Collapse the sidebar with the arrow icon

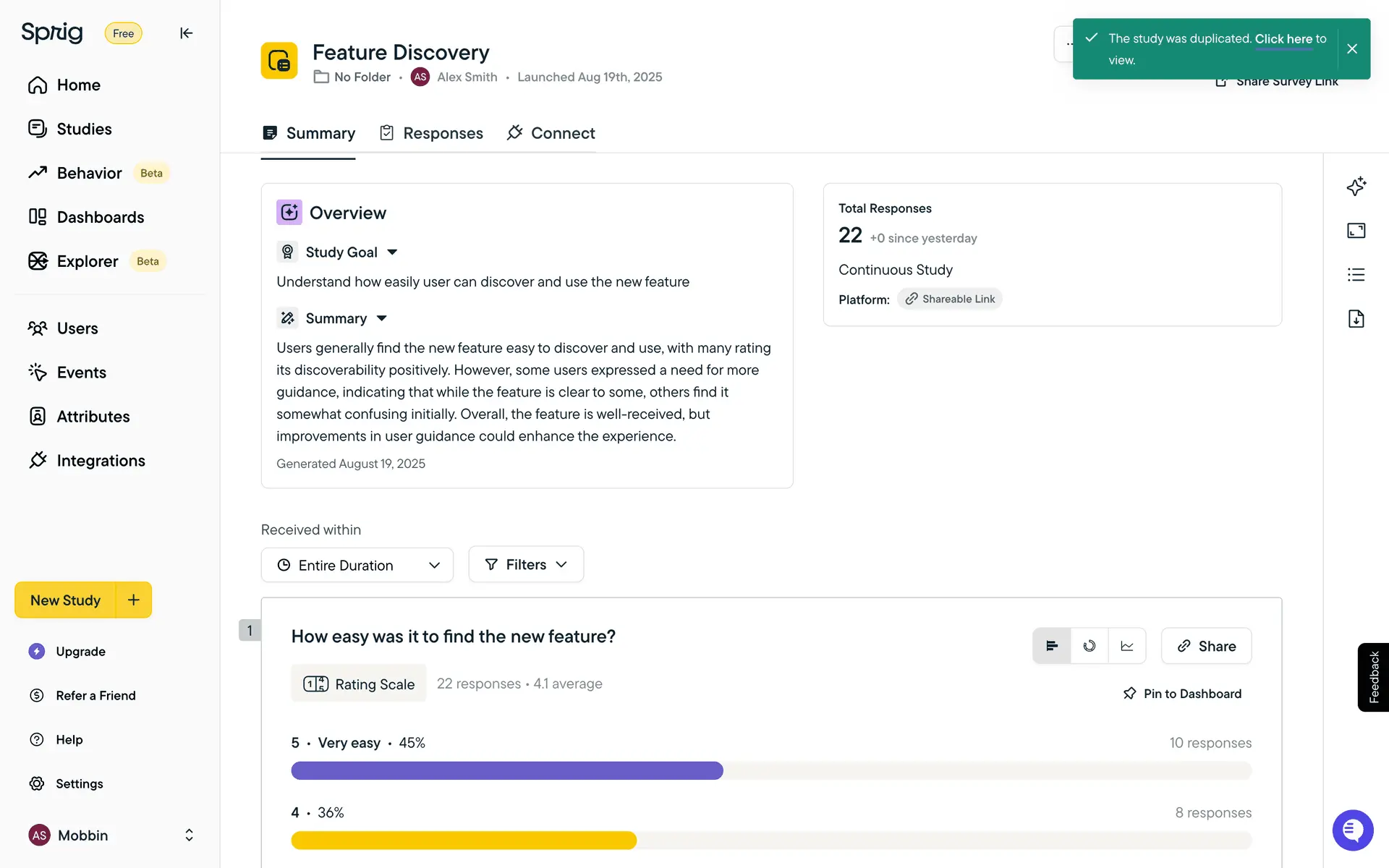click(x=186, y=33)
